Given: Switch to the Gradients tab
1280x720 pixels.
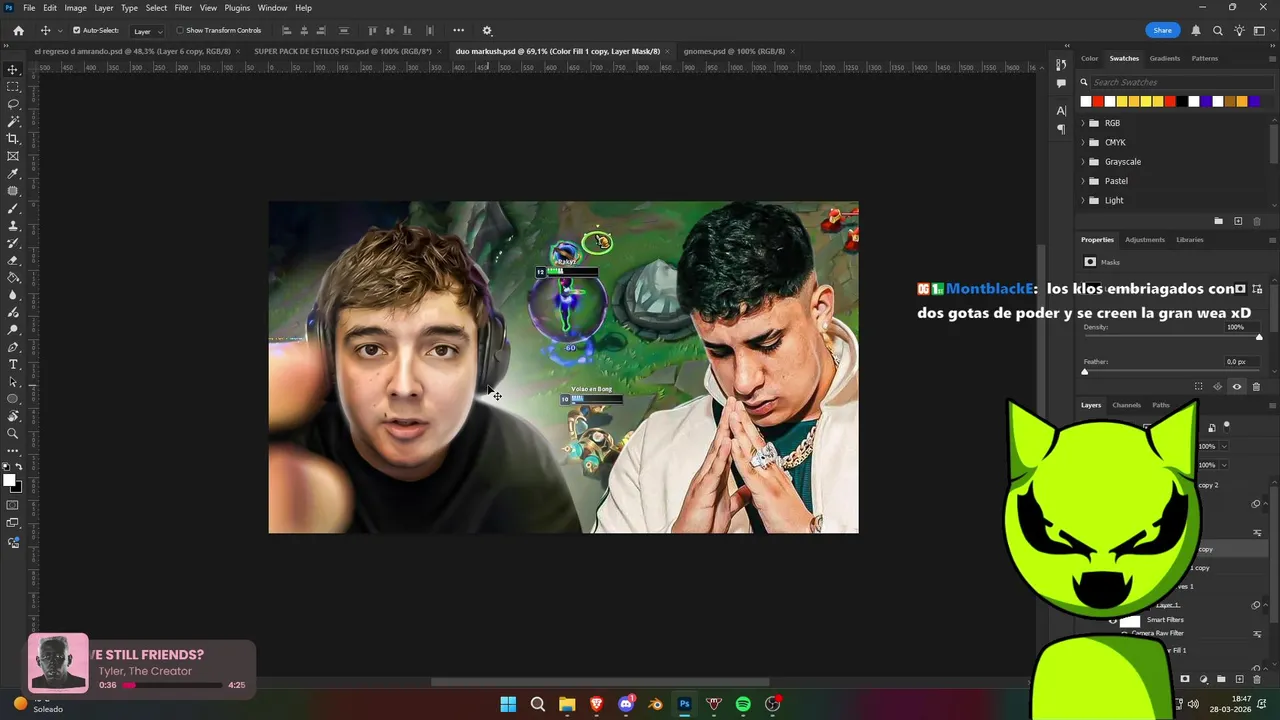Looking at the screenshot, I should click(x=1165, y=58).
